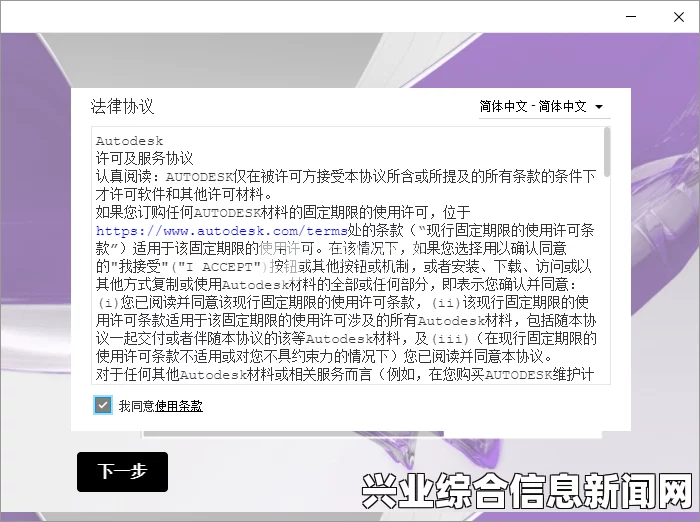Minimize the installer window
Screen dimensions: 700x522
point(631,17)
